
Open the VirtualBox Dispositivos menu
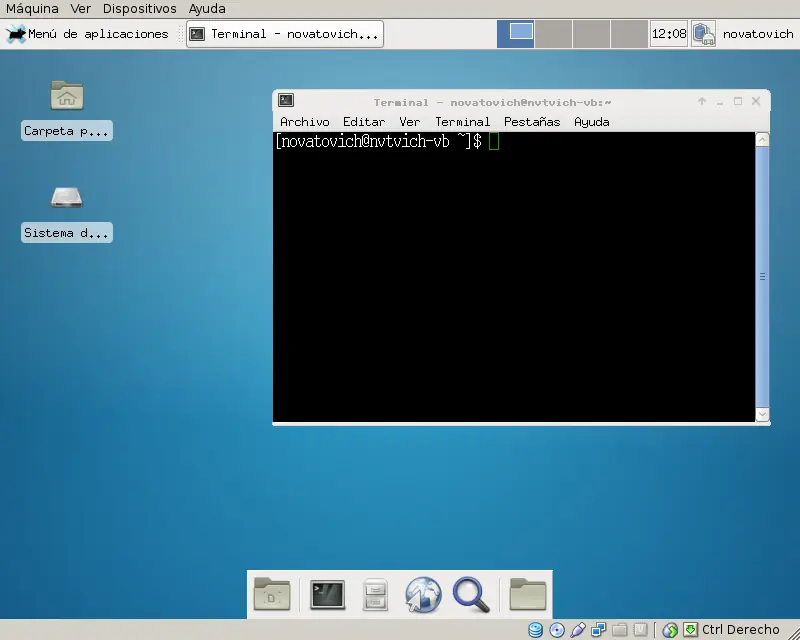coord(140,9)
